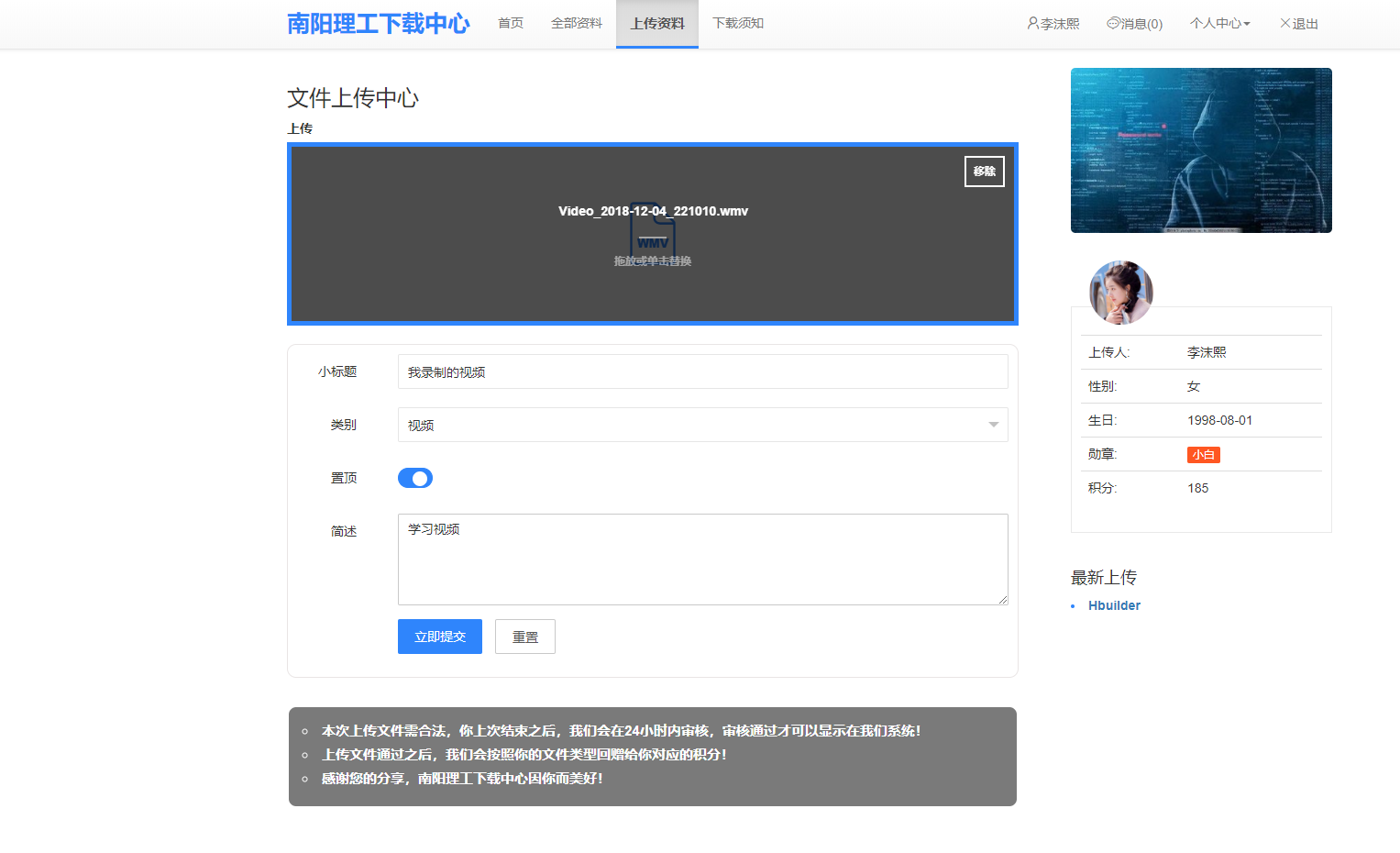1400x853 pixels.
Task: Click the orange 小白 badge
Action: click(1203, 454)
